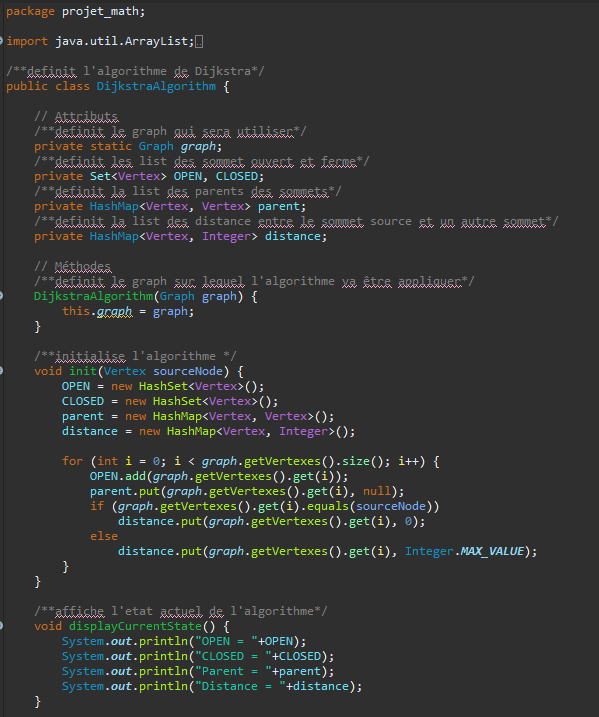This screenshot has width=599, height=717.
Task: Click MAX_VALUE in the second distance.put
Action: (x=492, y=551)
